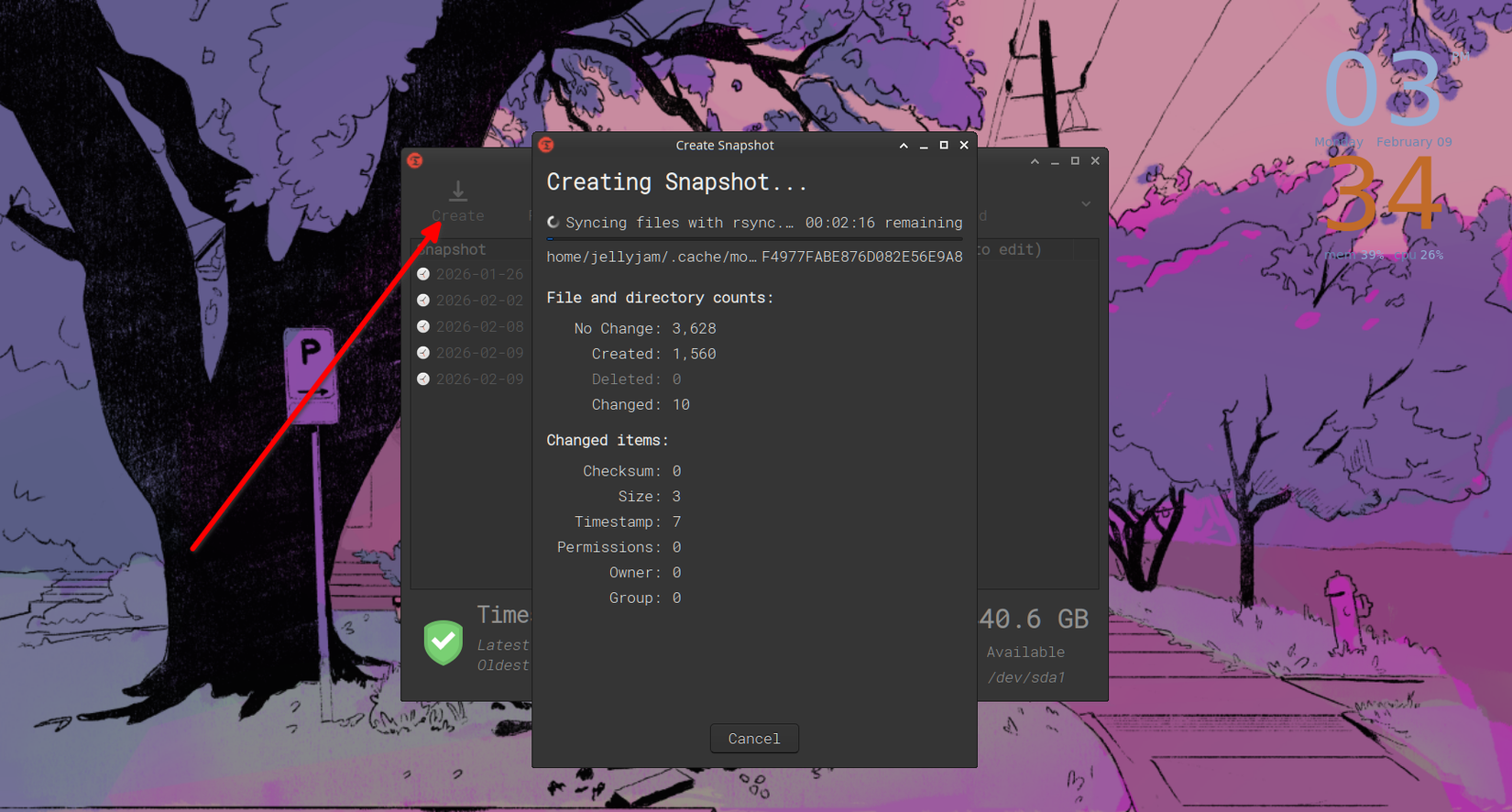The width and height of the screenshot is (1512, 812).
Task: Click the Create snapshot download icon
Action: point(457,192)
